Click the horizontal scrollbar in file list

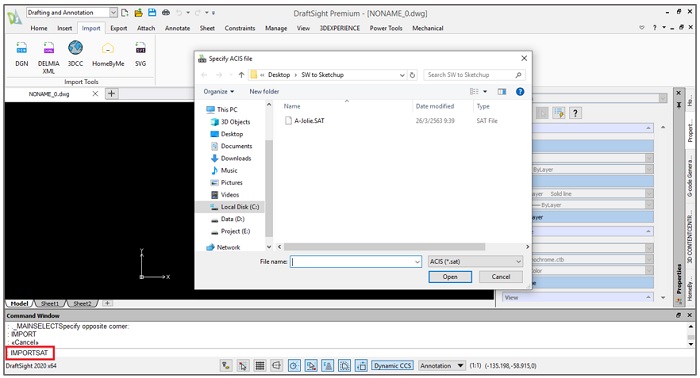[x=385, y=247]
